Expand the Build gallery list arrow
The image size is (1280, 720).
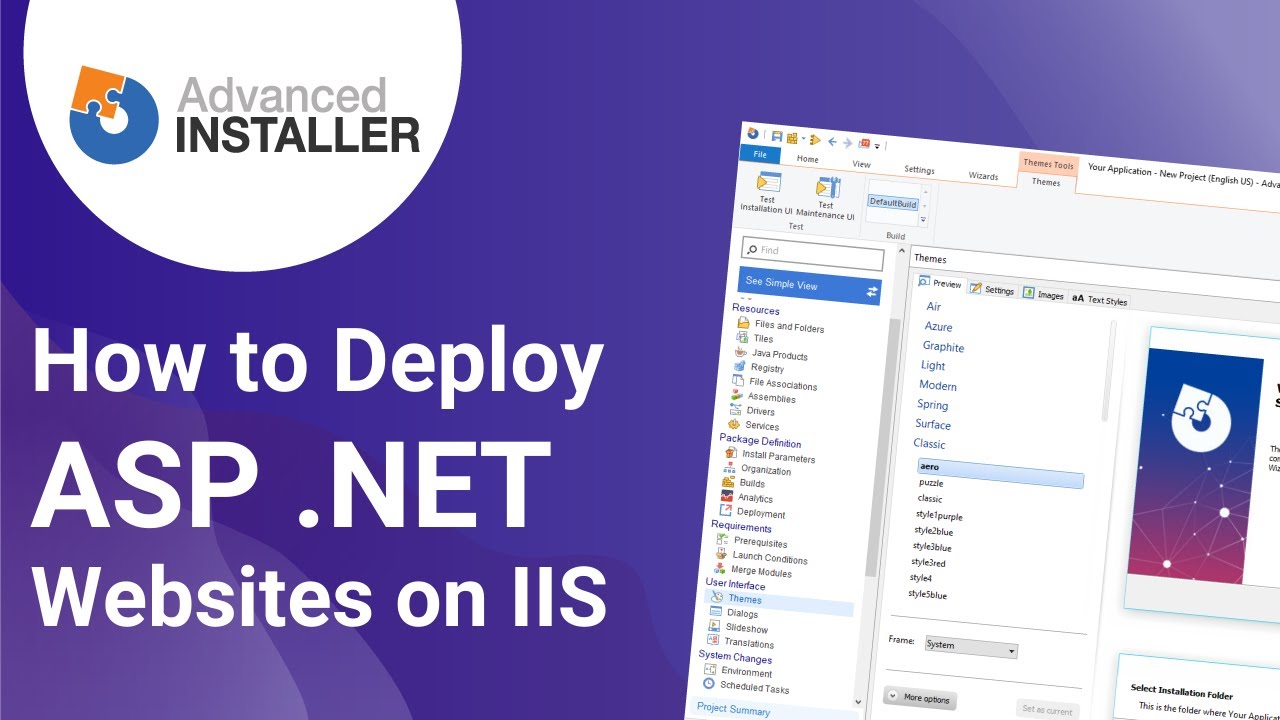[923, 219]
